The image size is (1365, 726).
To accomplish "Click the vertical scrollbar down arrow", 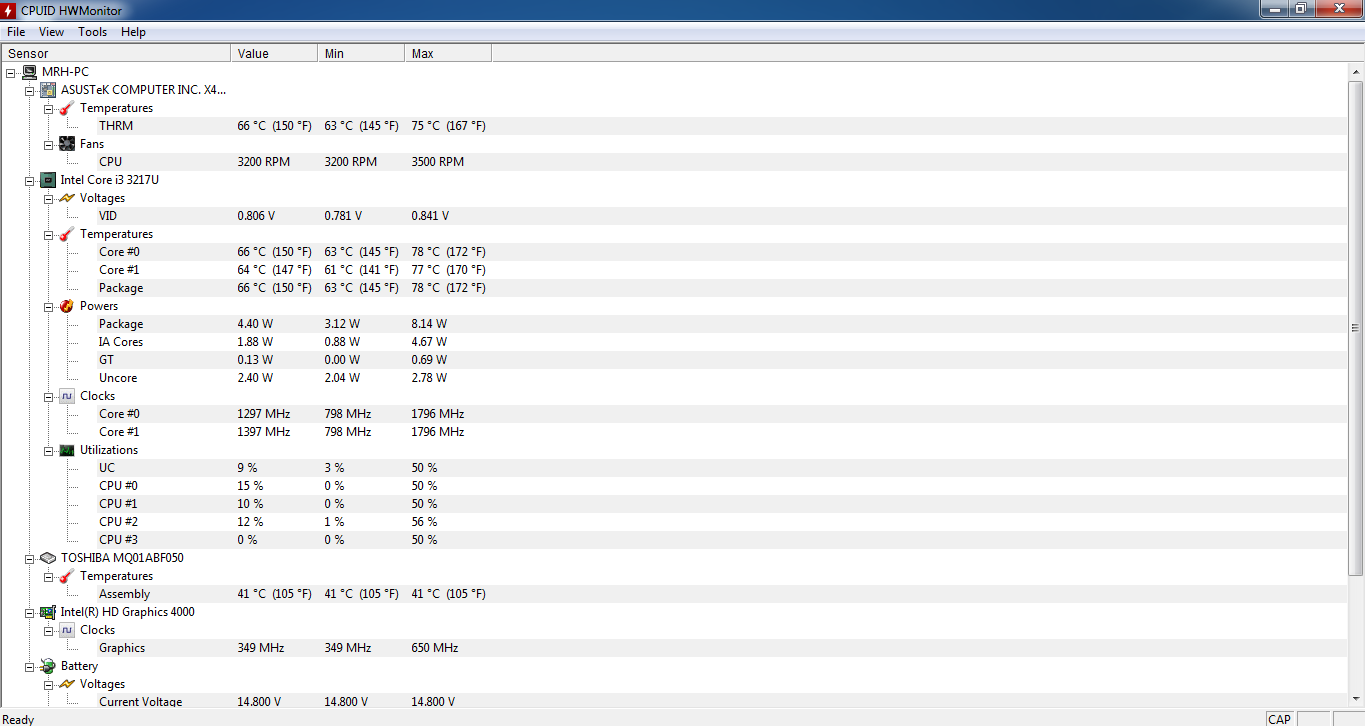I will coord(1356,700).
